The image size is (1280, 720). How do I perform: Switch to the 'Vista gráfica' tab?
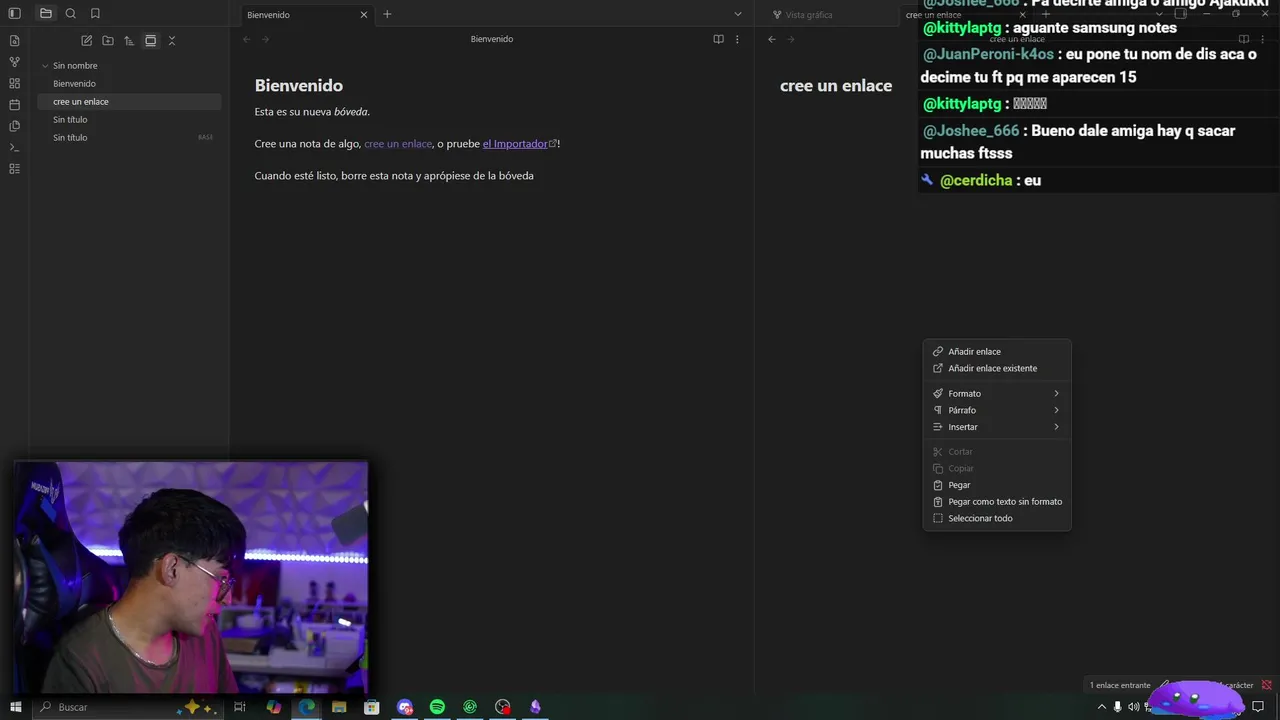click(809, 15)
